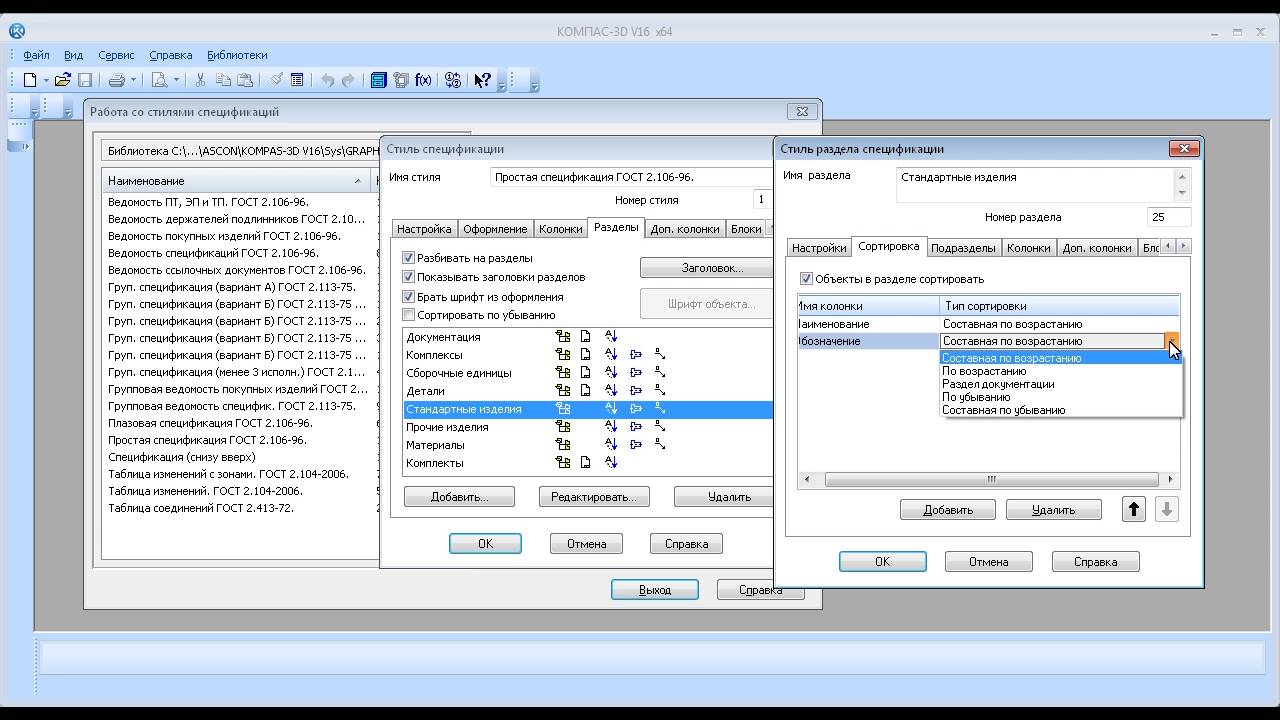Screen dimensions: 1280x720
Task: Switch to Настройки tab in section dialog
Action: pos(819,248)
